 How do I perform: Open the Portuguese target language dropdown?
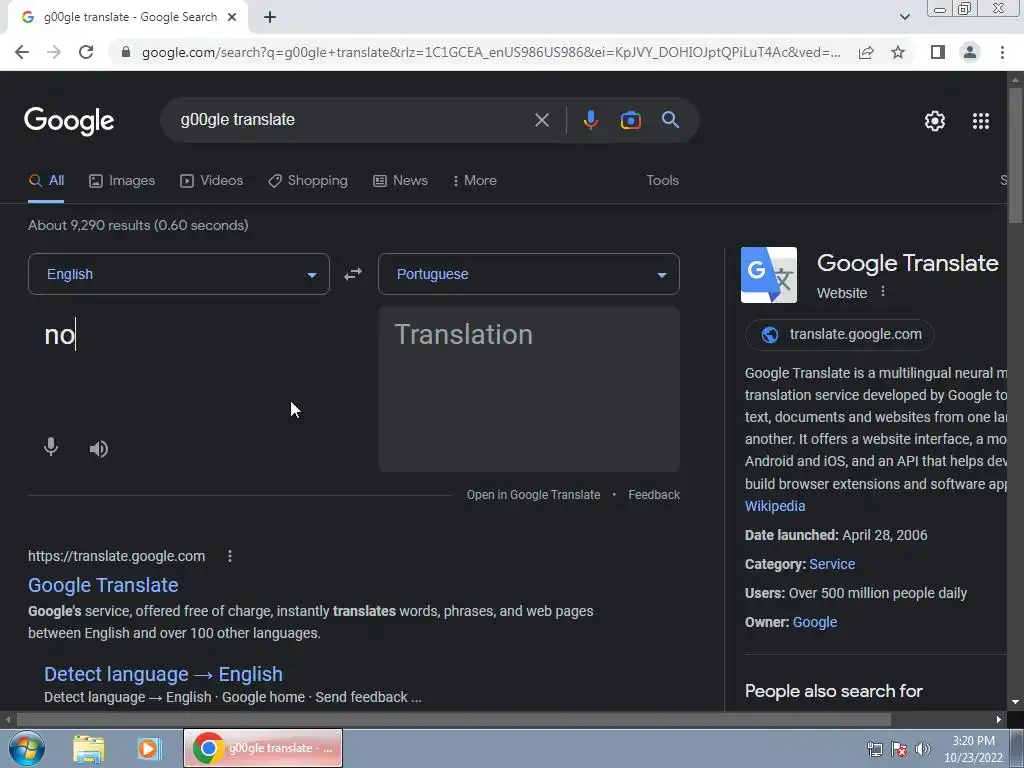(529, 274)
